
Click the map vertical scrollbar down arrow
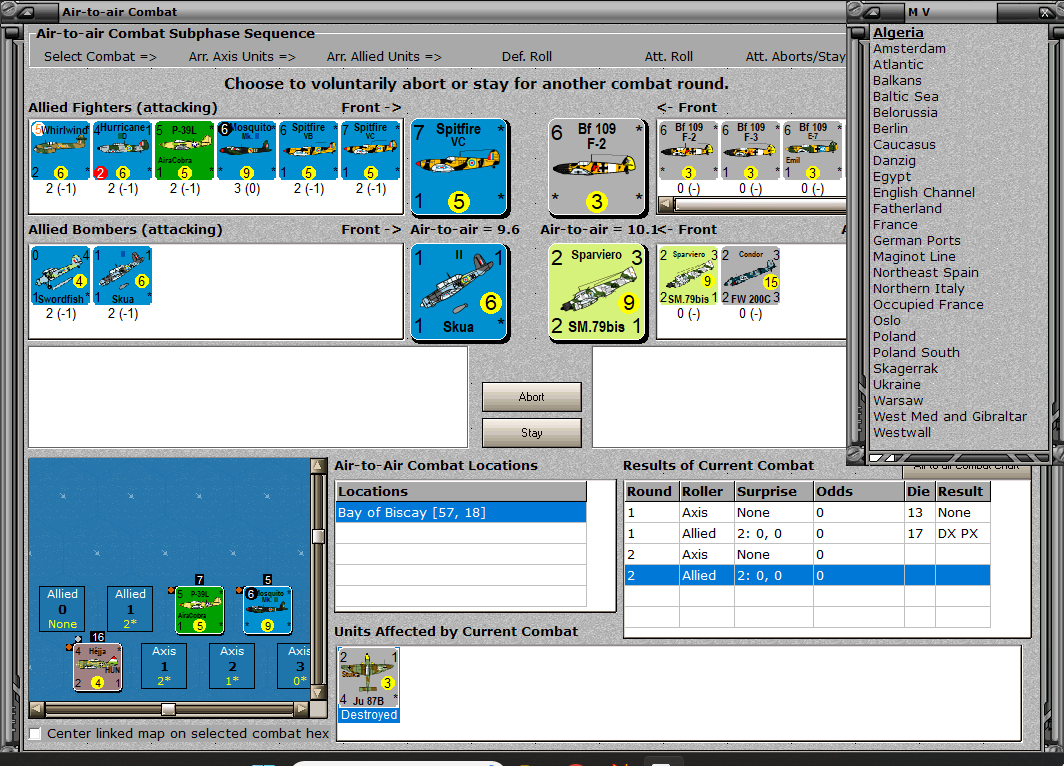tap(317, 693)
